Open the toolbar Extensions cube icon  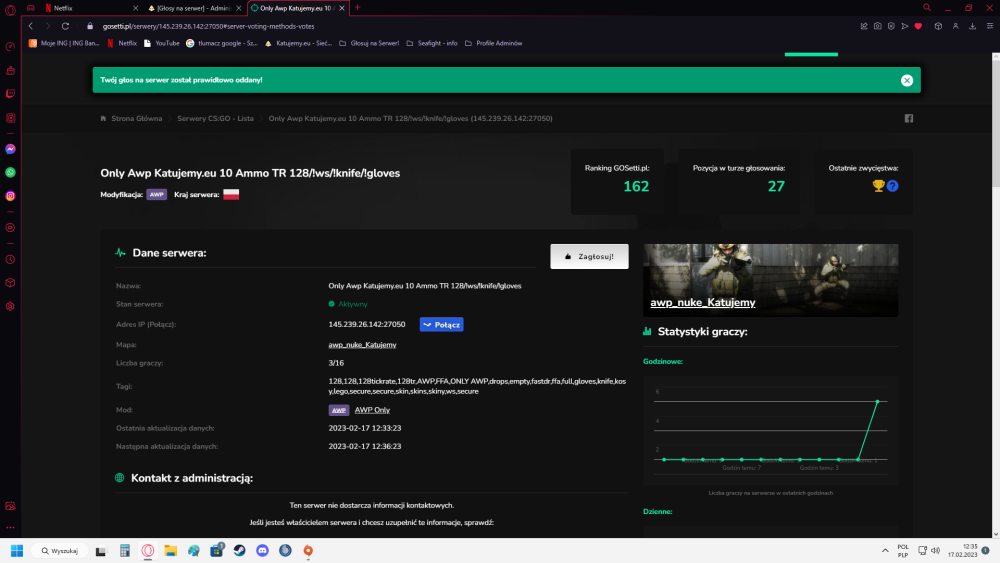(938, 26)
